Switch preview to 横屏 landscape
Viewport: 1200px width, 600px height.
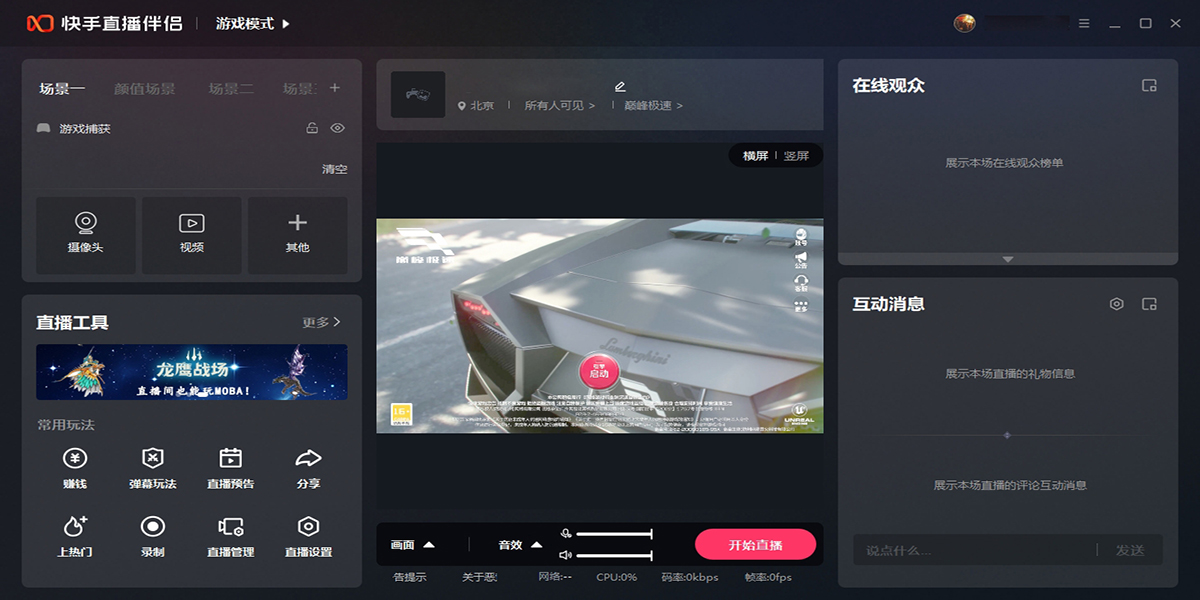pyautogui.click(x=755, y=156)
